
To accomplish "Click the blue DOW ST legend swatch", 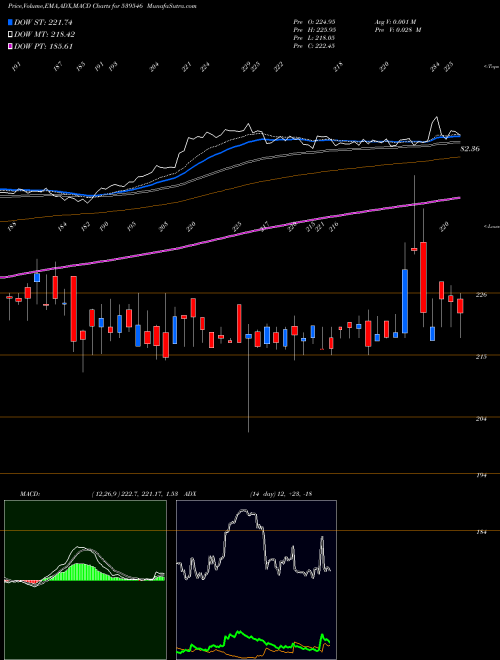I will click(11, 22).
